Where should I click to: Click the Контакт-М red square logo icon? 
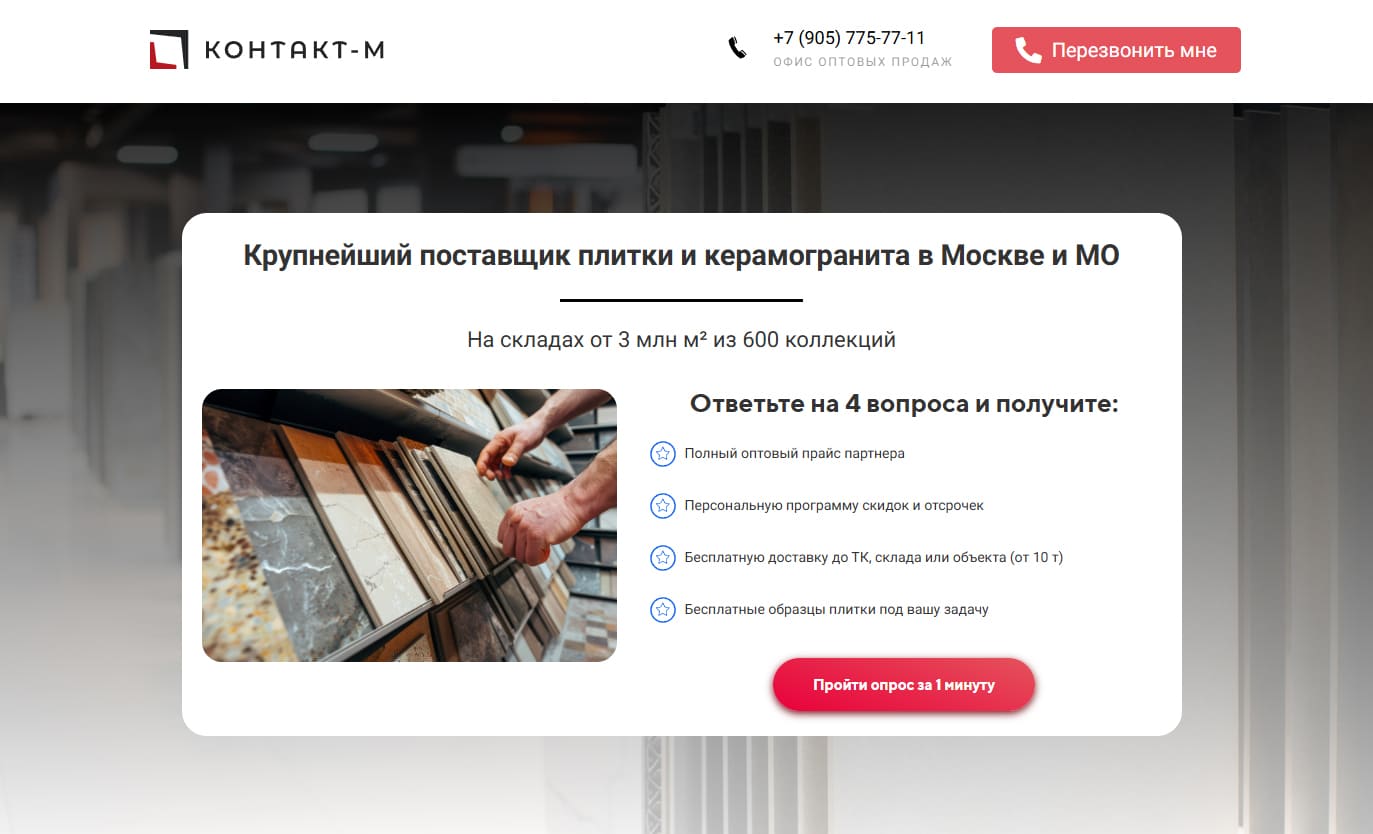point(169,50)
